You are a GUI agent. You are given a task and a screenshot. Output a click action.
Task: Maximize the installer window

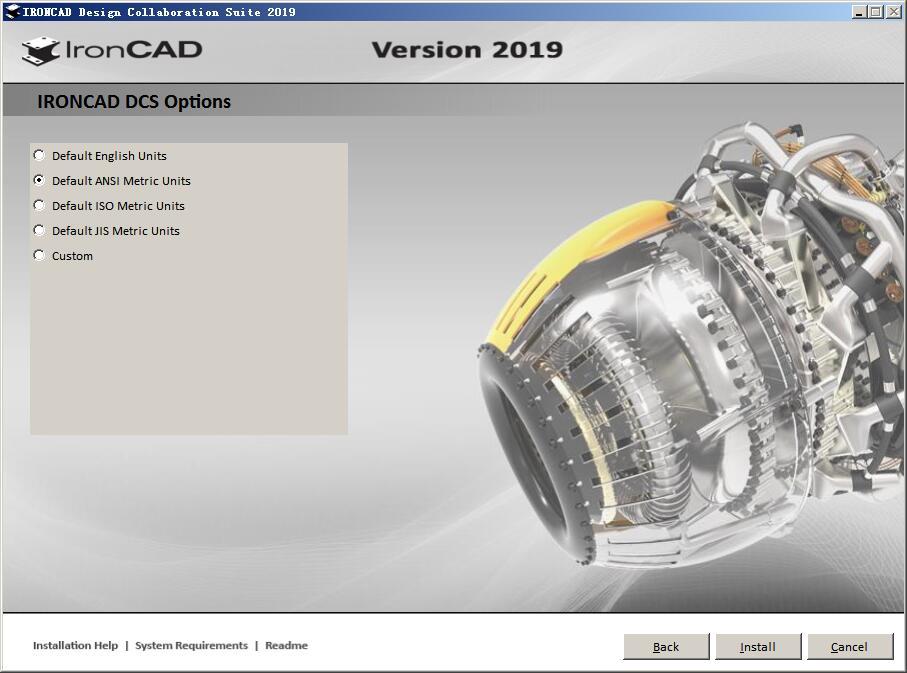876,12
